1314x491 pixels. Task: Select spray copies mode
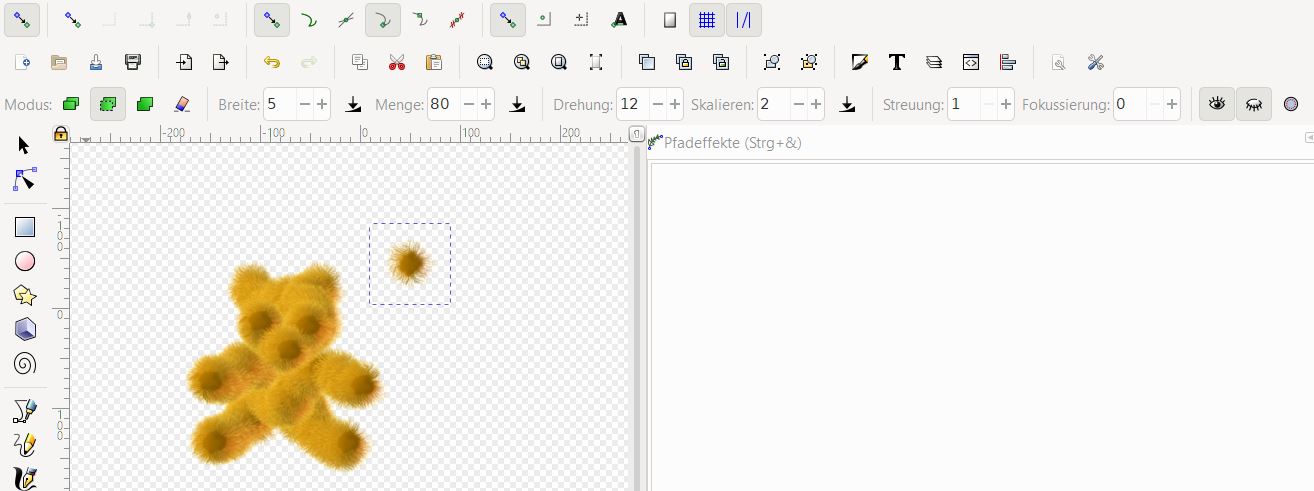[71, 104]
